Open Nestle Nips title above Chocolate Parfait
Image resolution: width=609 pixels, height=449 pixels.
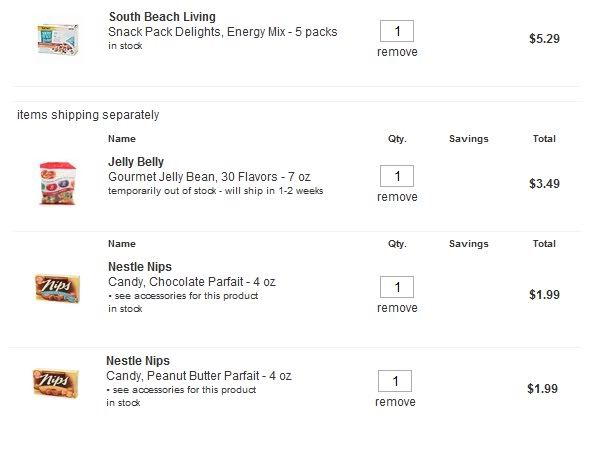pos(140,267)
